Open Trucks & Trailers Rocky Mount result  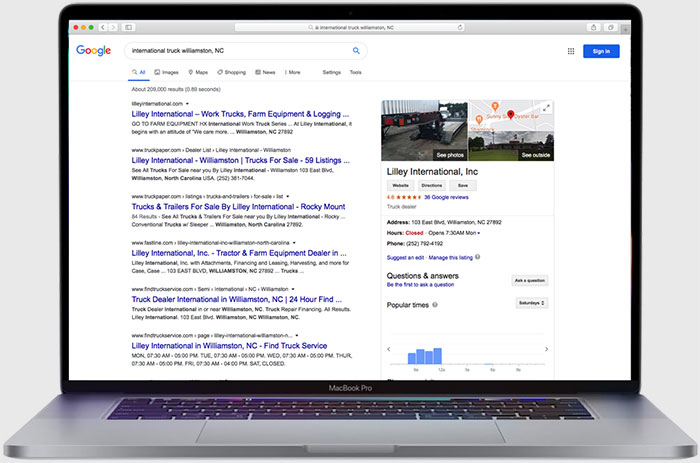pos(238,207)
